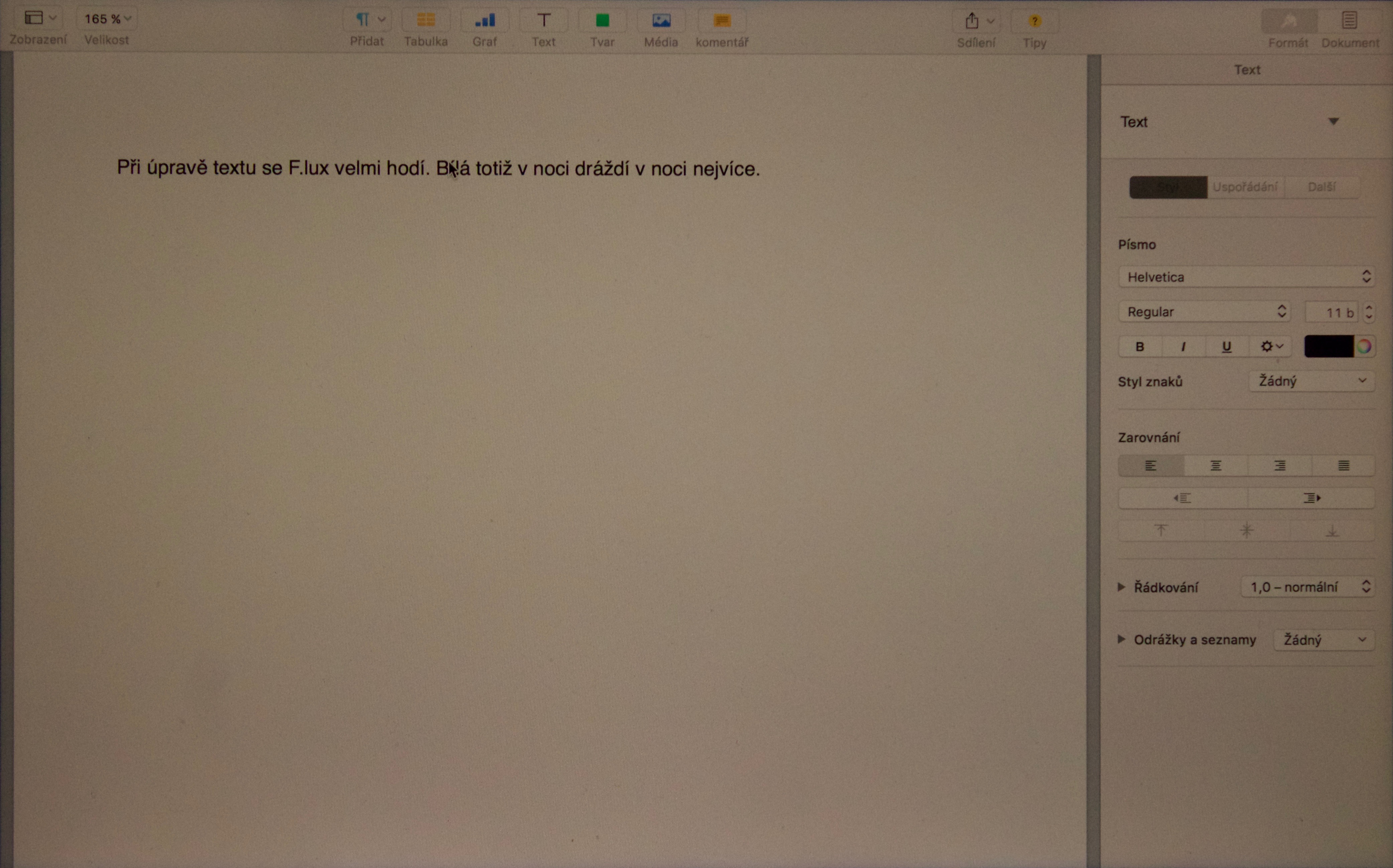Expand the Řádkování spacing section
This screenshot has width=1393, height=868.
click(1121, 587)
